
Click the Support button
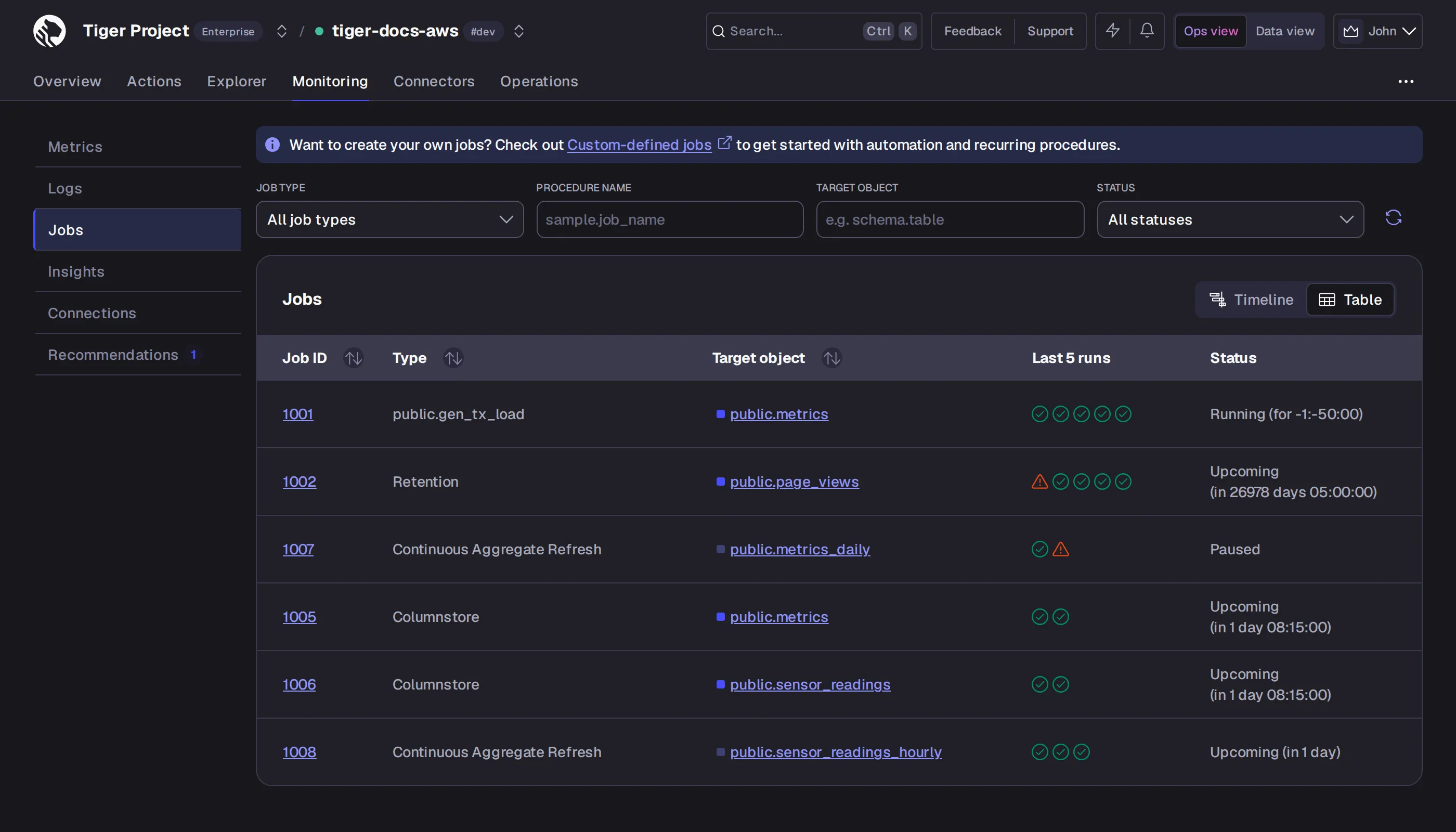1050,31
